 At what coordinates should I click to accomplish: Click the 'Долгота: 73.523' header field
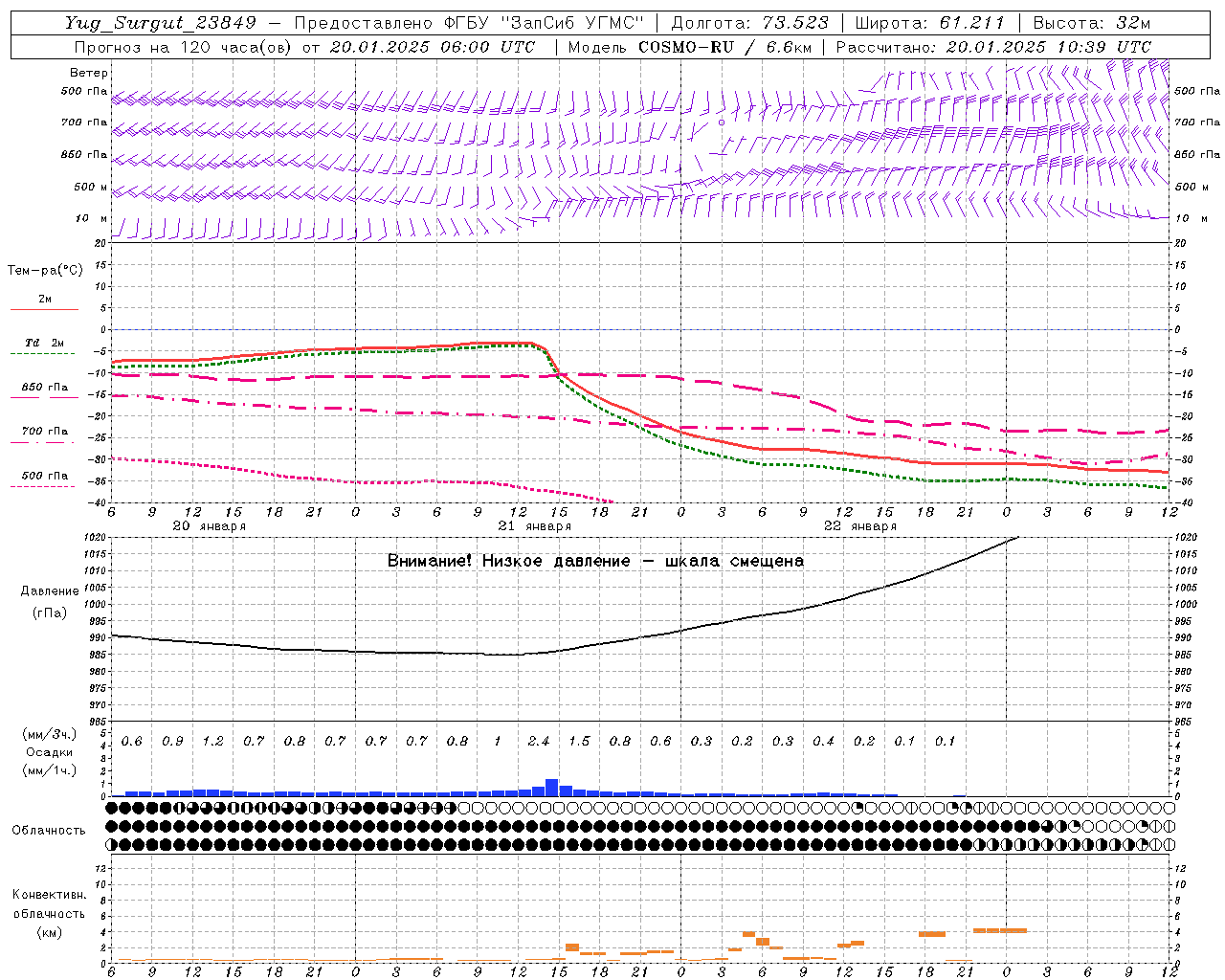pyautogui.click(x=749, y=23)
